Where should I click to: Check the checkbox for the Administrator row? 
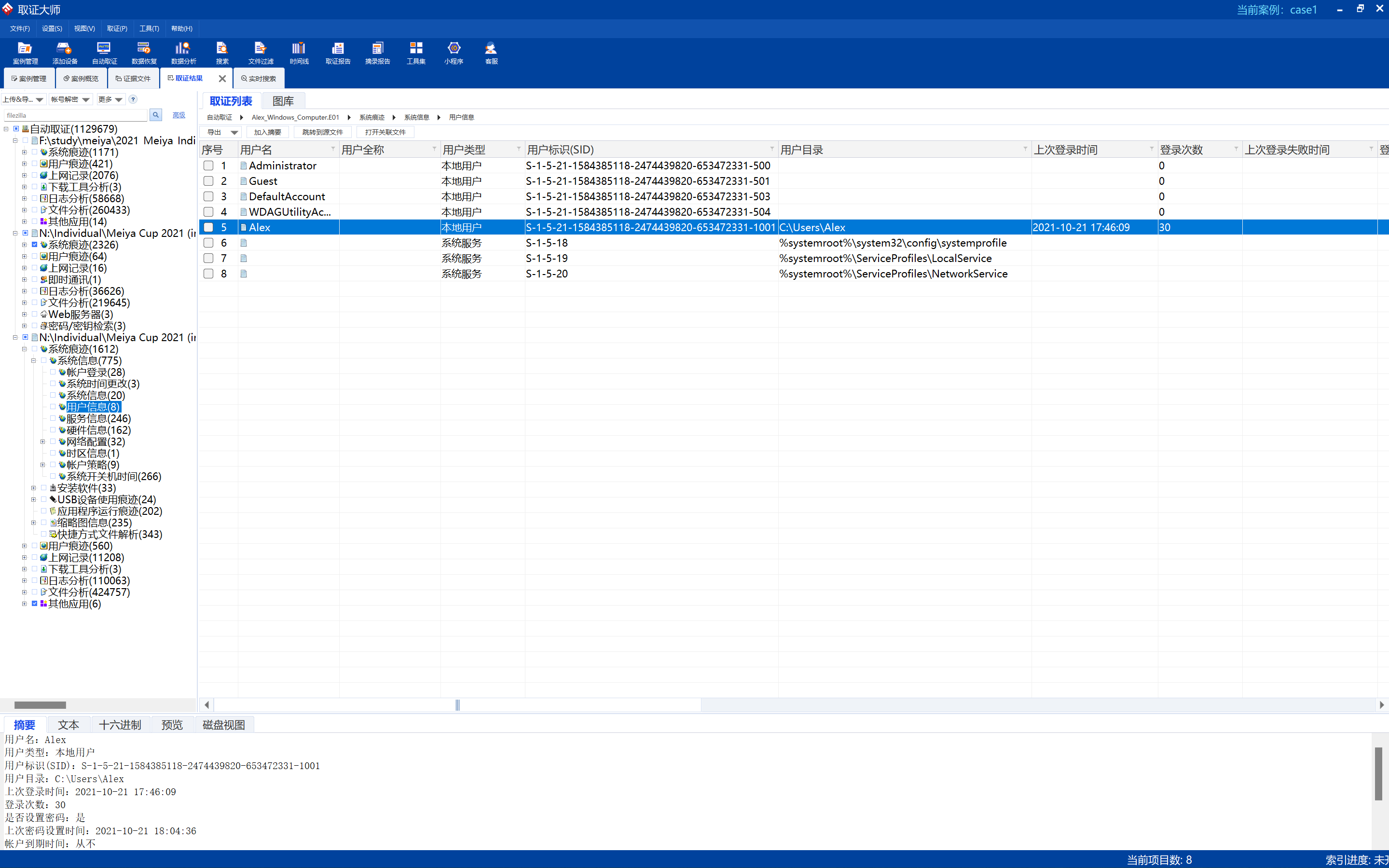[208, 165]
